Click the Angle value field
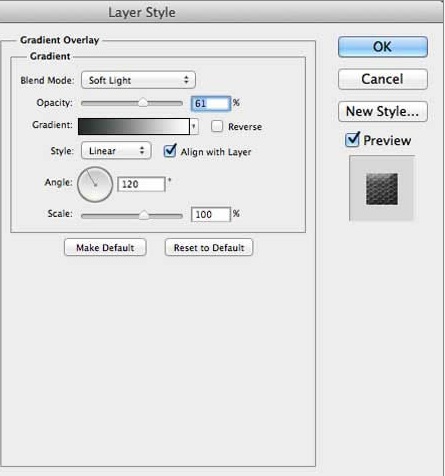Viewport: 445px width, 476px height. point(141,184)
